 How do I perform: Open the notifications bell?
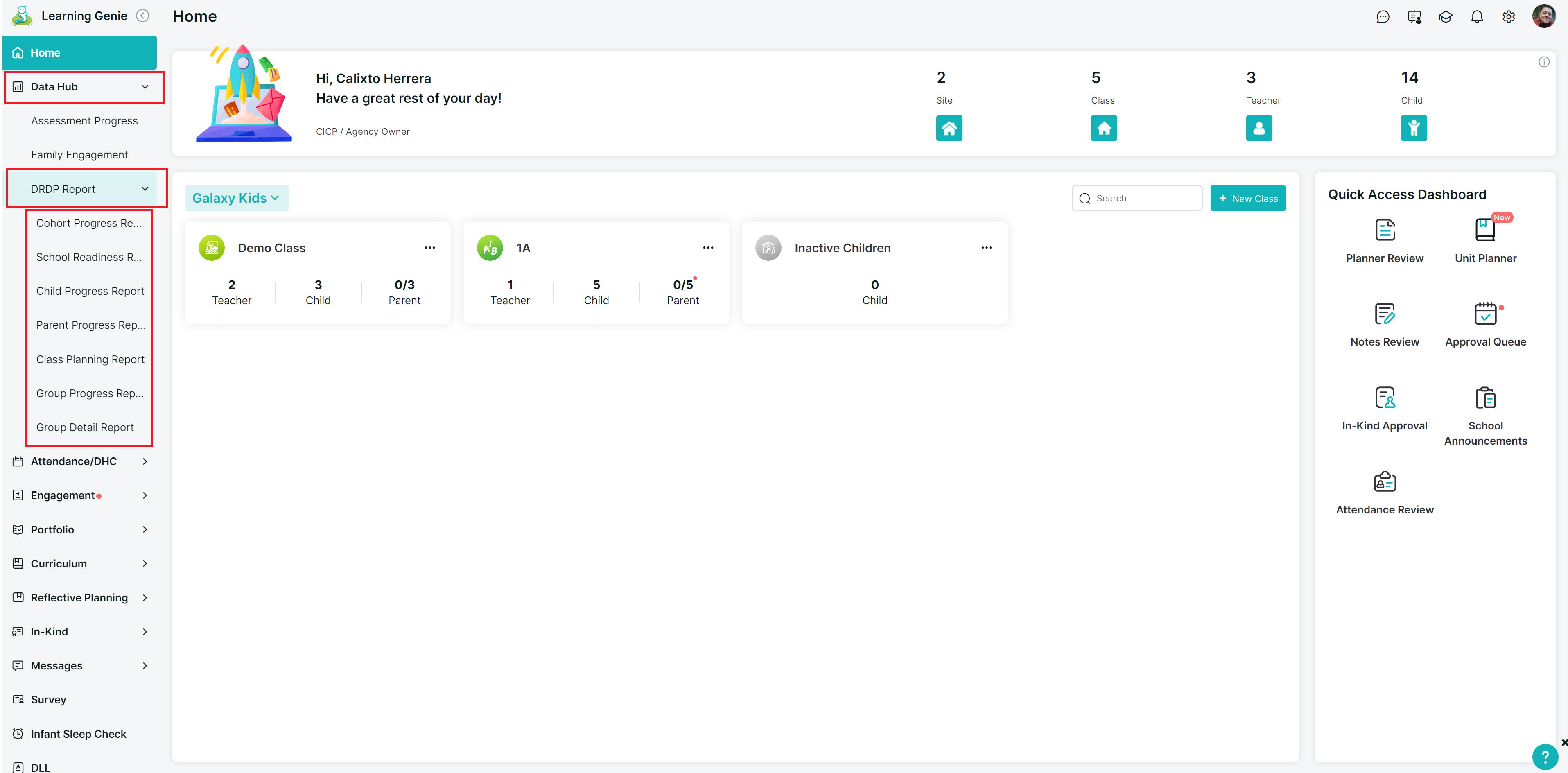pos(1477,16)
